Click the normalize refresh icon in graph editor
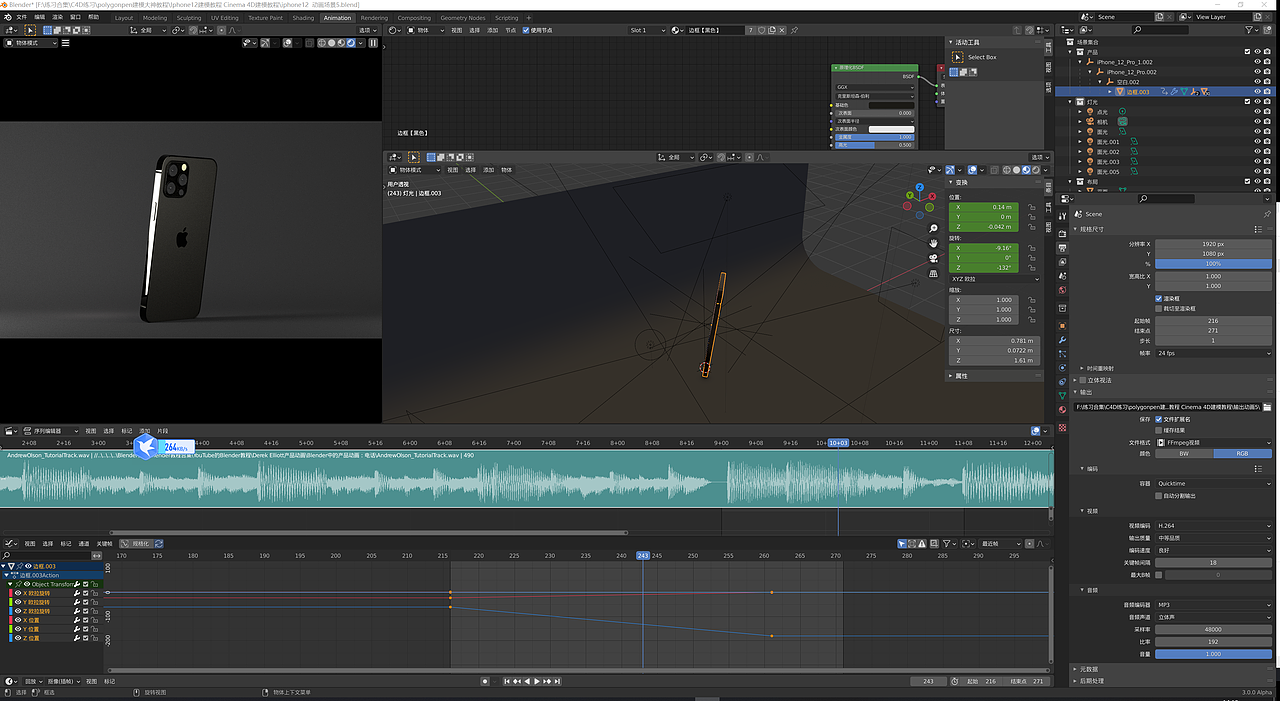The image size is (1280, 701). point(158,543)
